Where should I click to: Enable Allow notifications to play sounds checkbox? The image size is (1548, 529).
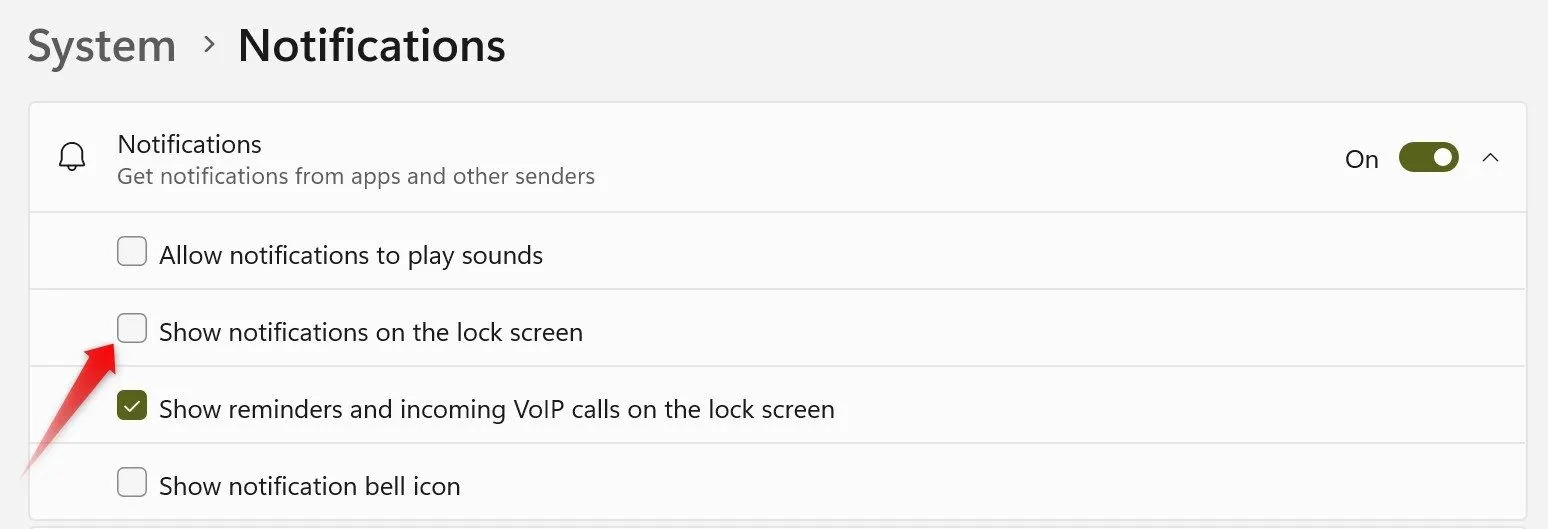(x=132, y=252)
